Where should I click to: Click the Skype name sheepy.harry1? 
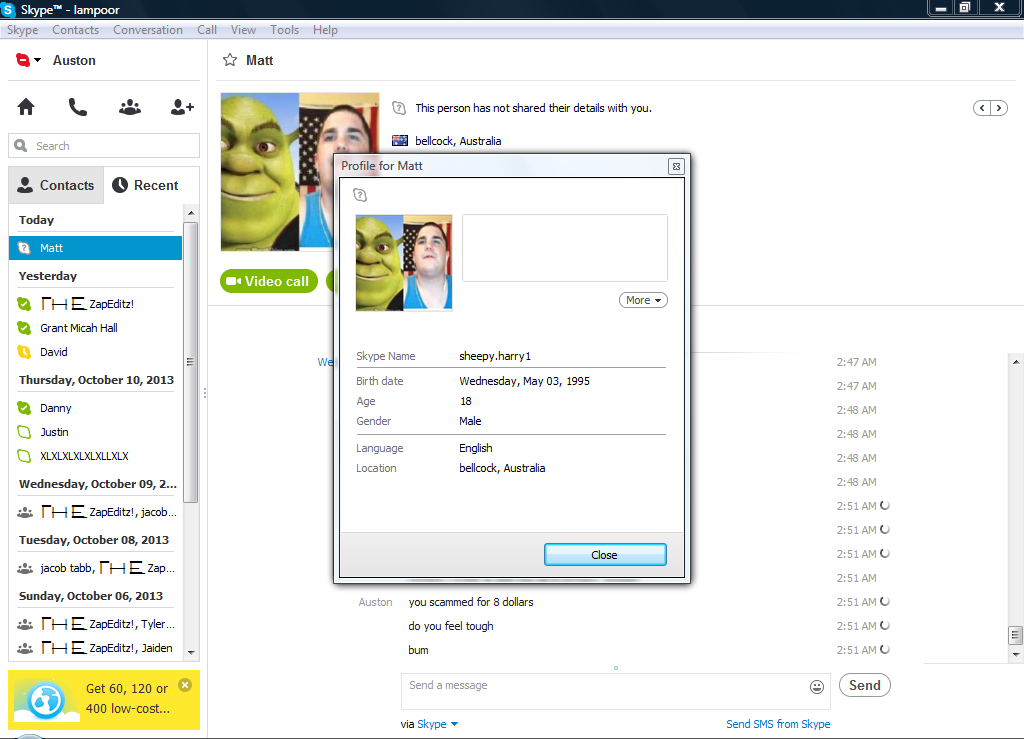(495, 356)
